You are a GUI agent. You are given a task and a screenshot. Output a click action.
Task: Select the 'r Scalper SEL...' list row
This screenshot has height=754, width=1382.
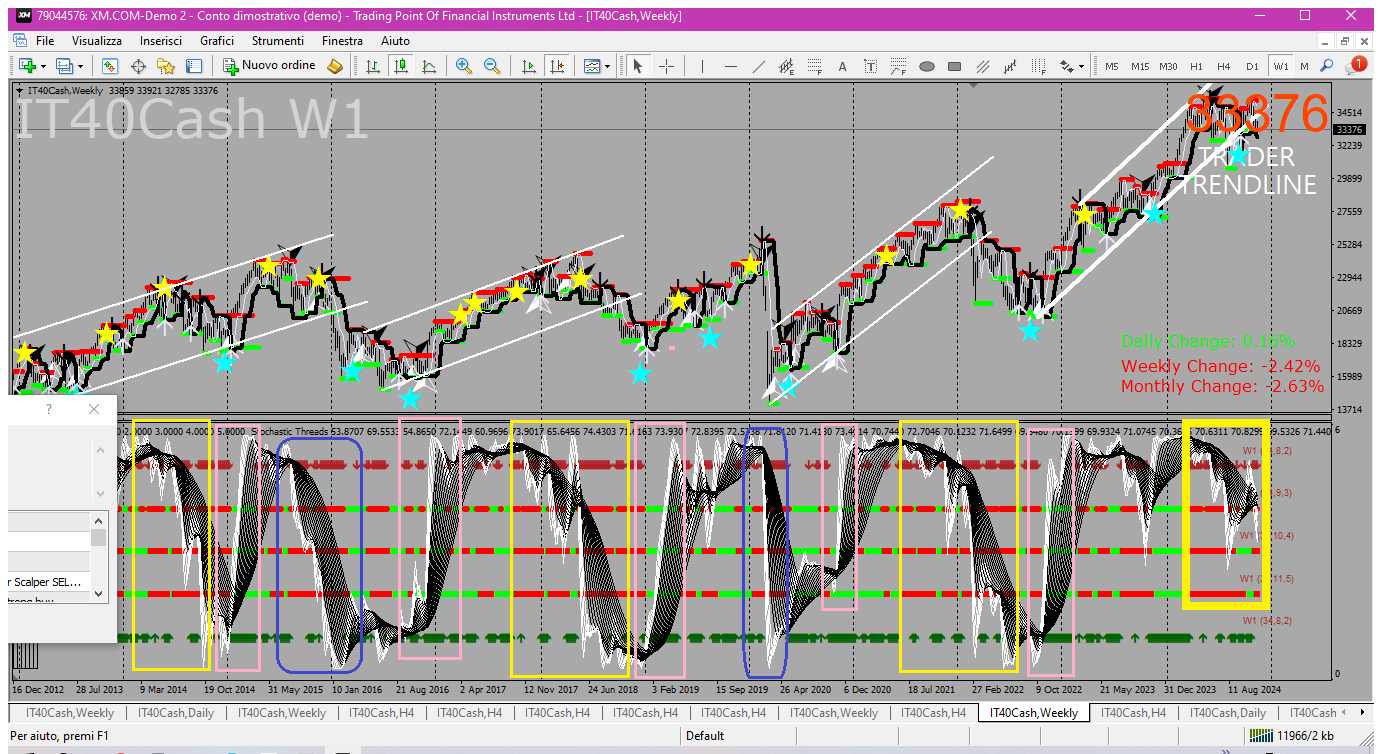tap(49, 581)
